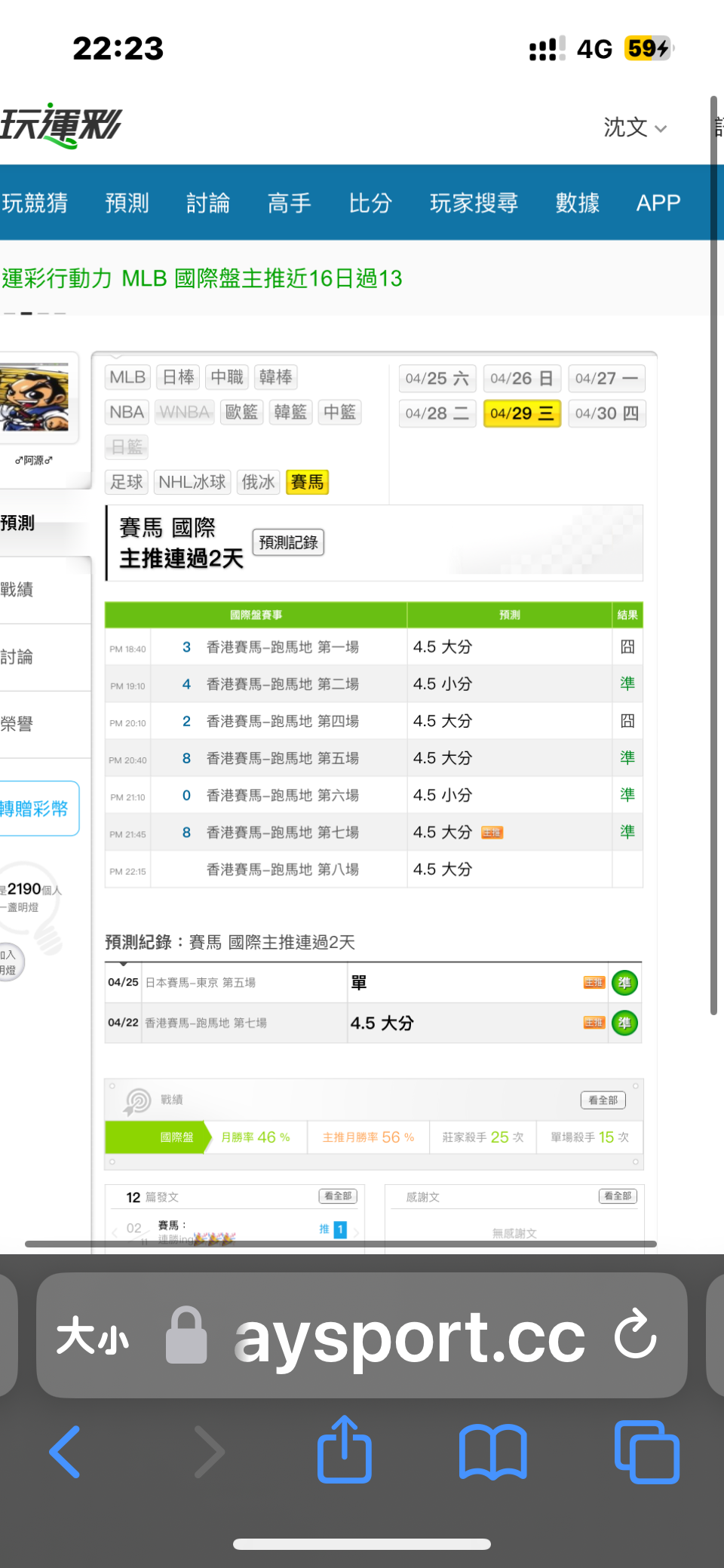Select the MLB category filter

(x=127, y=377)
